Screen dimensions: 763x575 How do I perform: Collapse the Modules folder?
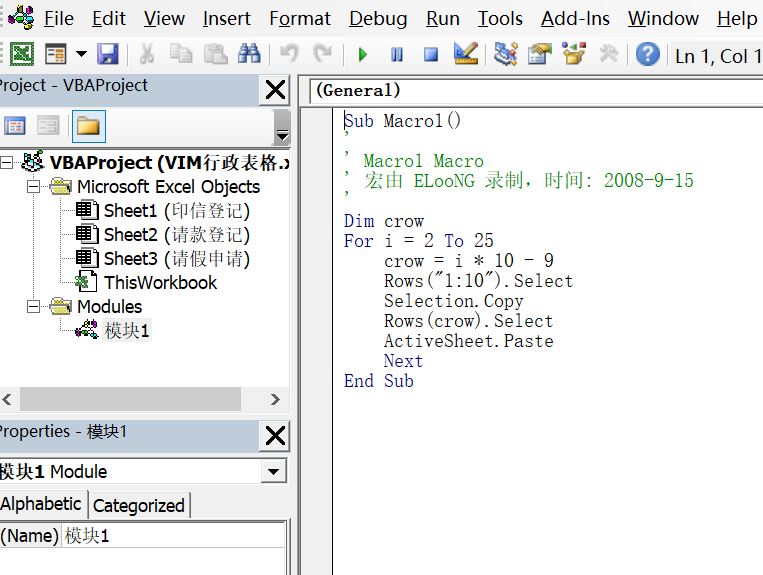pyautogui.click(x=33, y=306)
